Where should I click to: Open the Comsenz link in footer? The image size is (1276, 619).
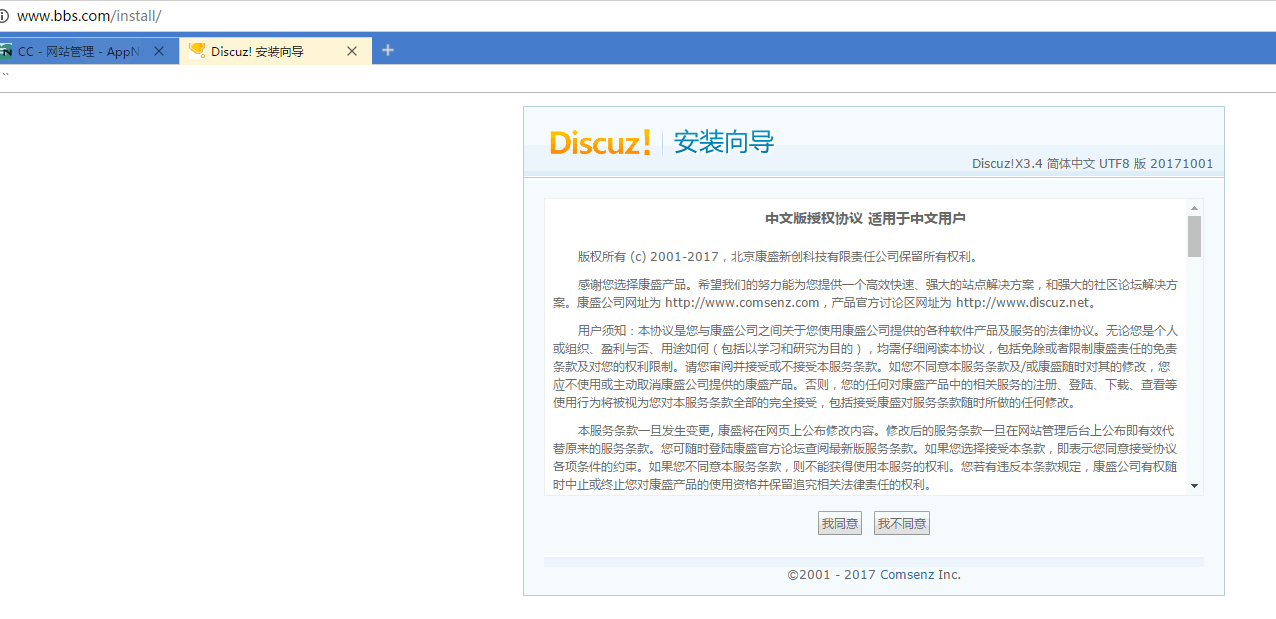click(x=907, y=575)
